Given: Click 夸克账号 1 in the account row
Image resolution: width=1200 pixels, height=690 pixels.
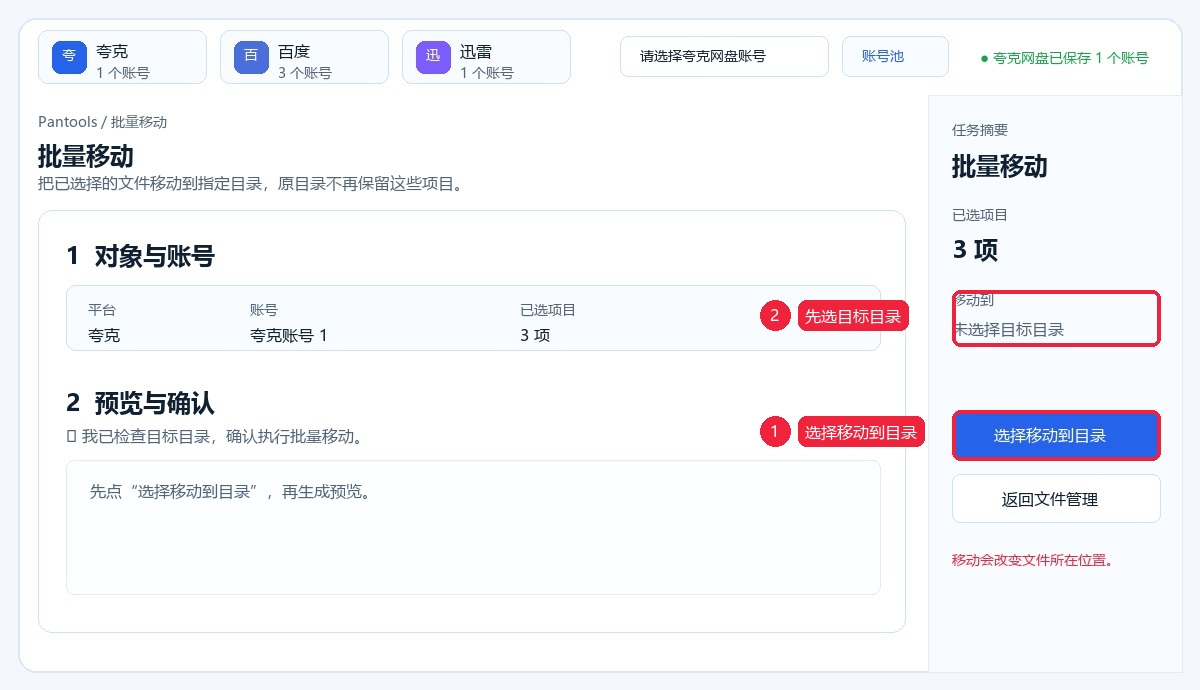Looking at the screenshot, I should [288, 336].
